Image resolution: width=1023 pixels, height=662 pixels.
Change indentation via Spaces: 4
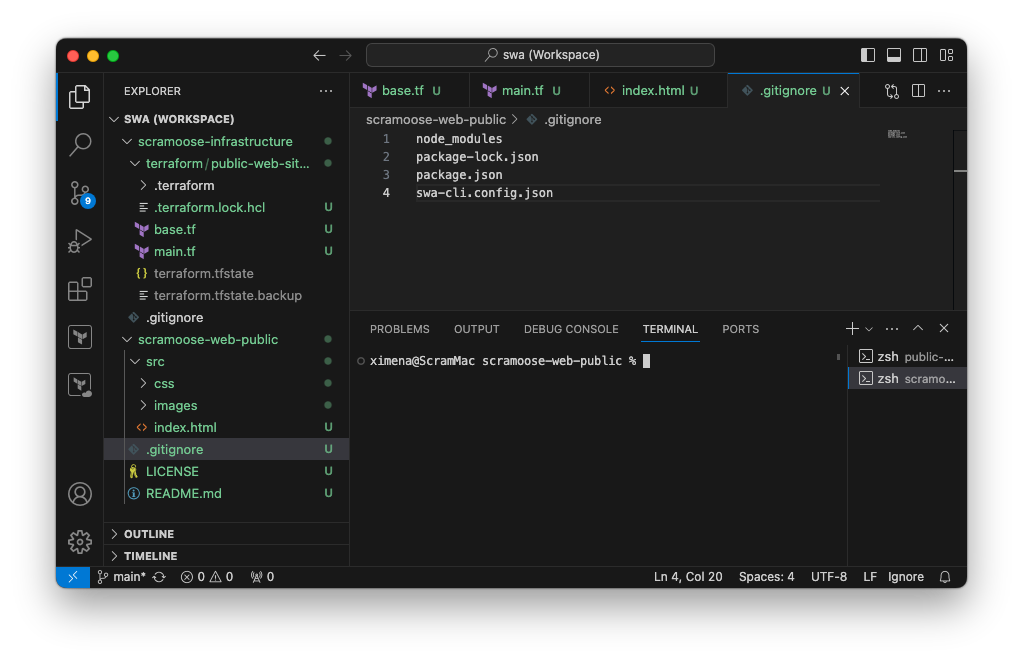(x=767, y=577)
